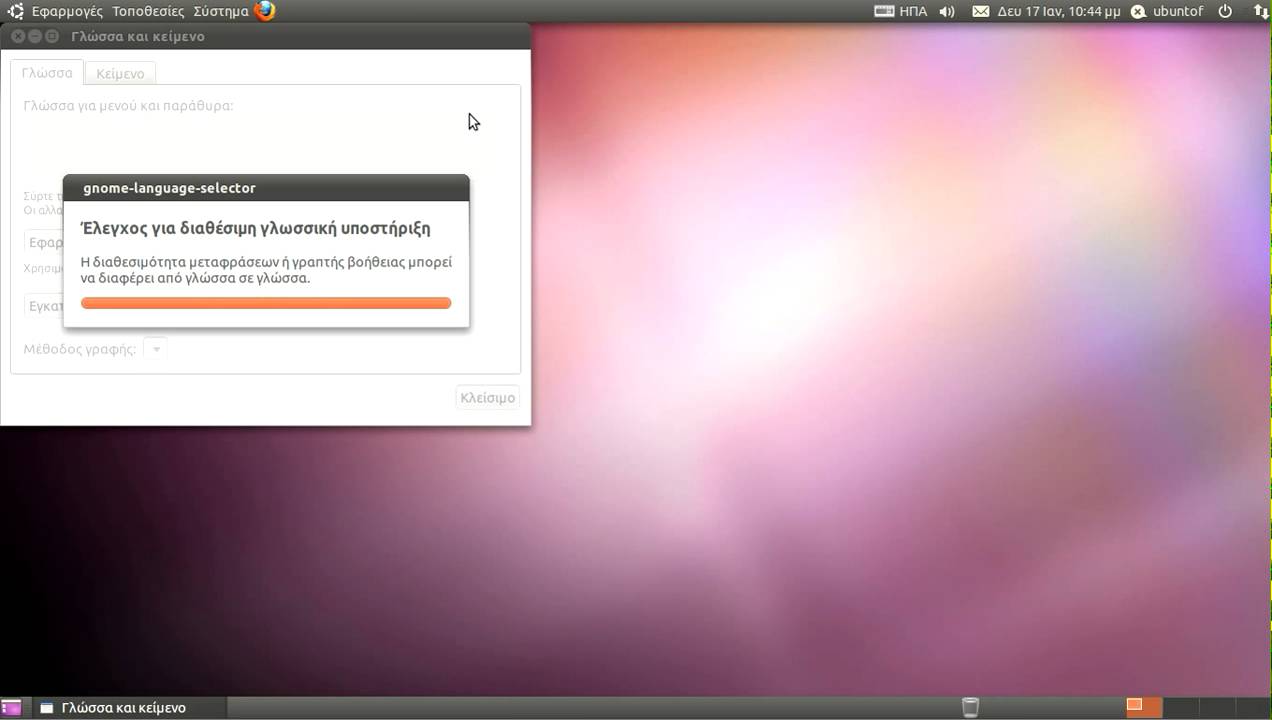This screenshot has height=720, width=1272.
Task: Click the partially hidden Εγκατ button
Action: 43,305
